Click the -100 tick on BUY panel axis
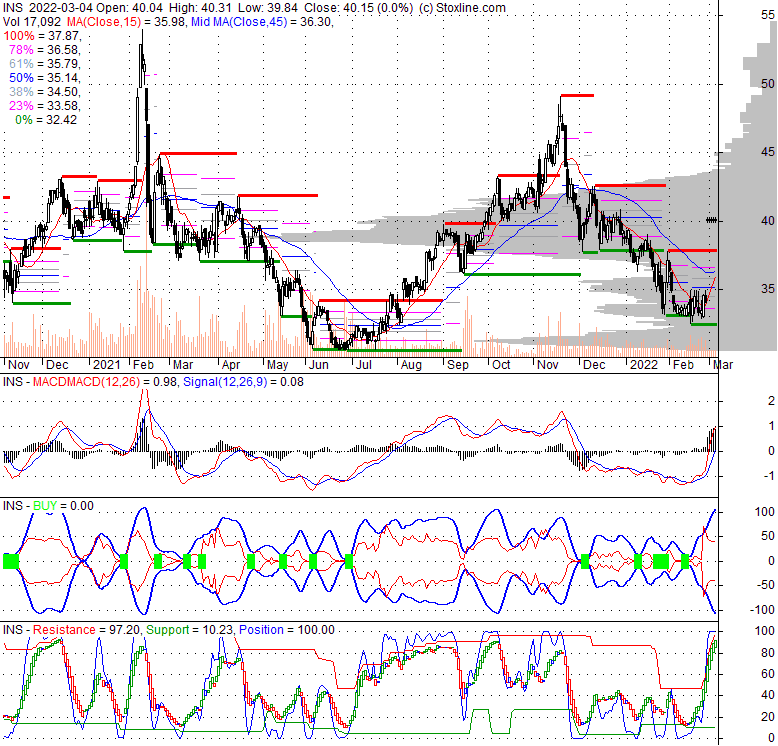 [x=762, y=610]
